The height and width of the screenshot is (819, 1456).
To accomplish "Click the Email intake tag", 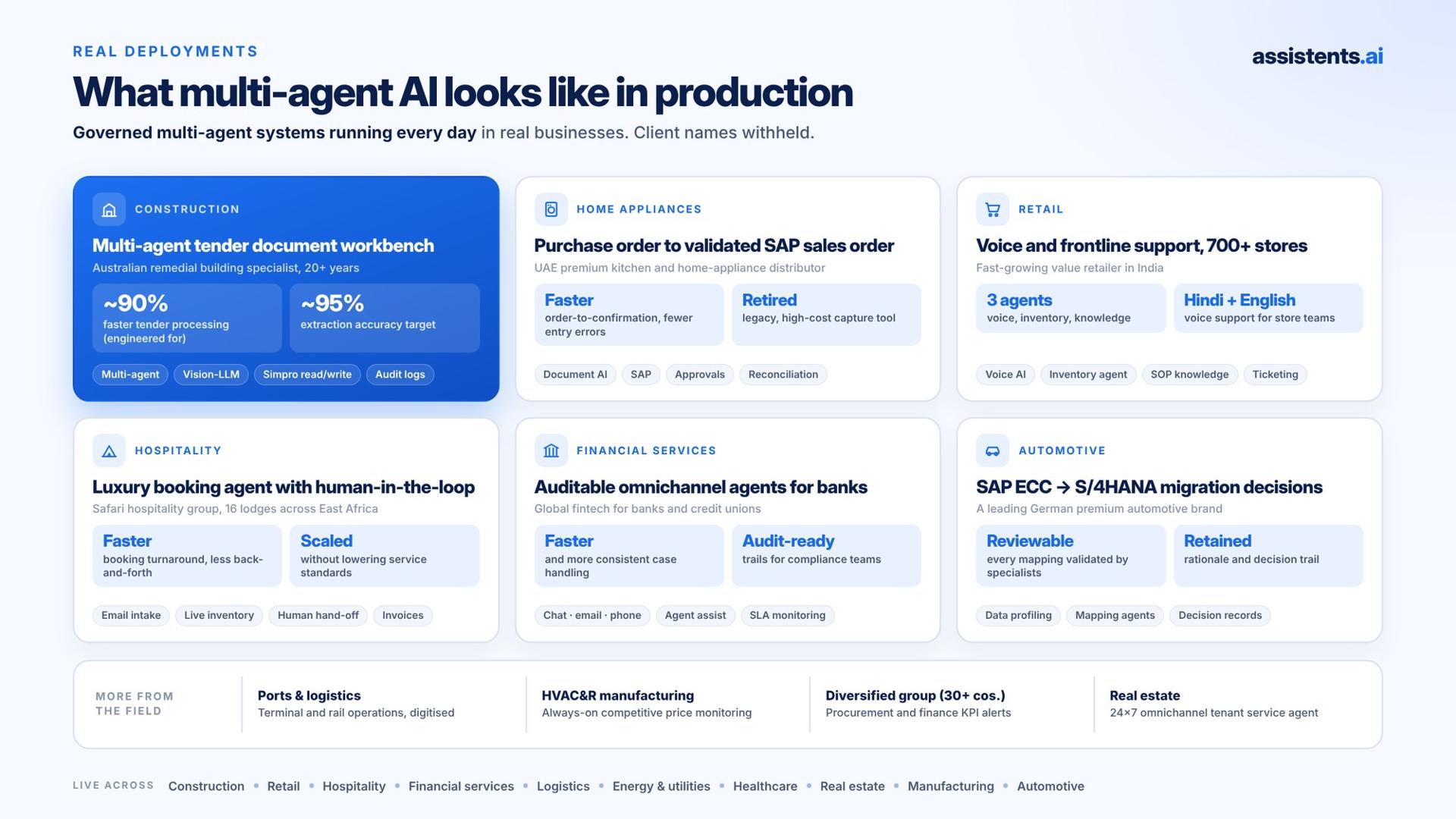I will 131,616.
